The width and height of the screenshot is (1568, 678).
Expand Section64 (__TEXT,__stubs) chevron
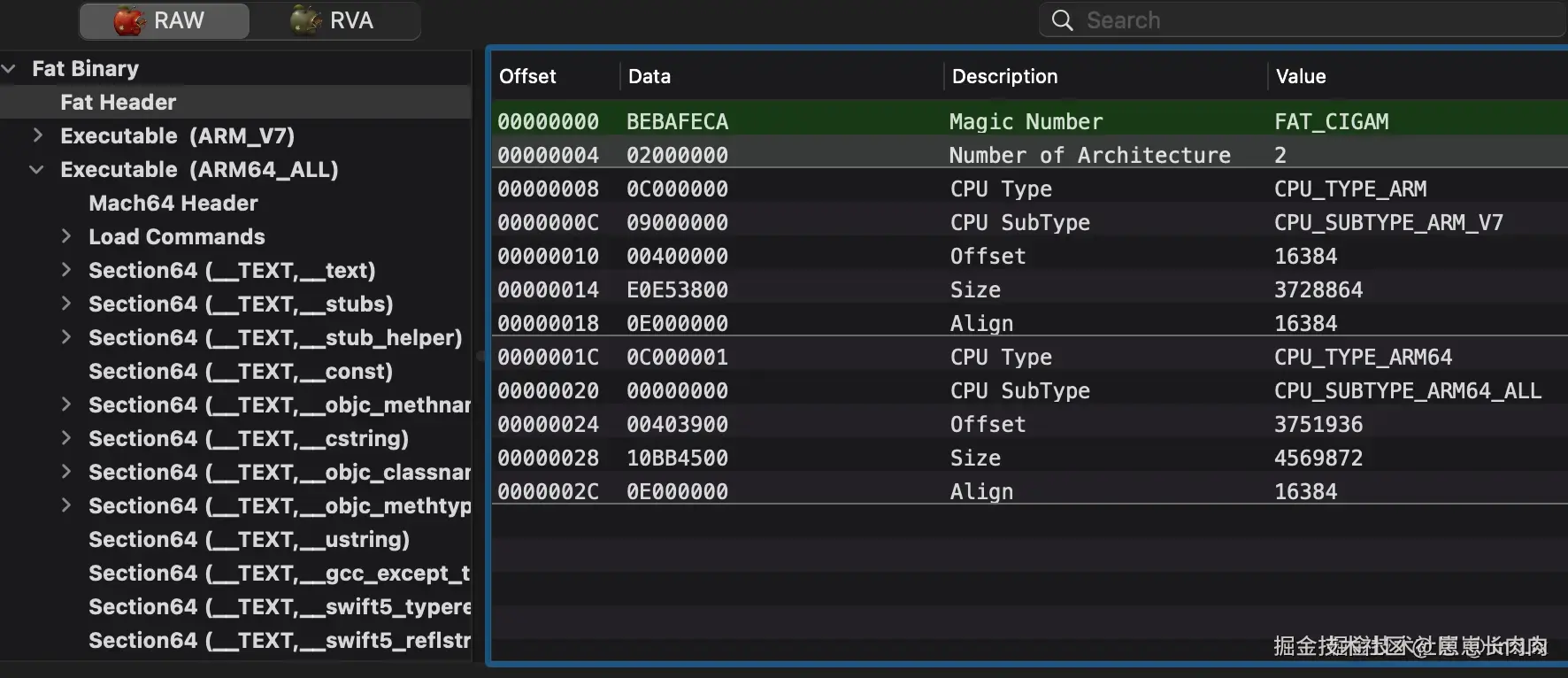[x=66, y=304]
